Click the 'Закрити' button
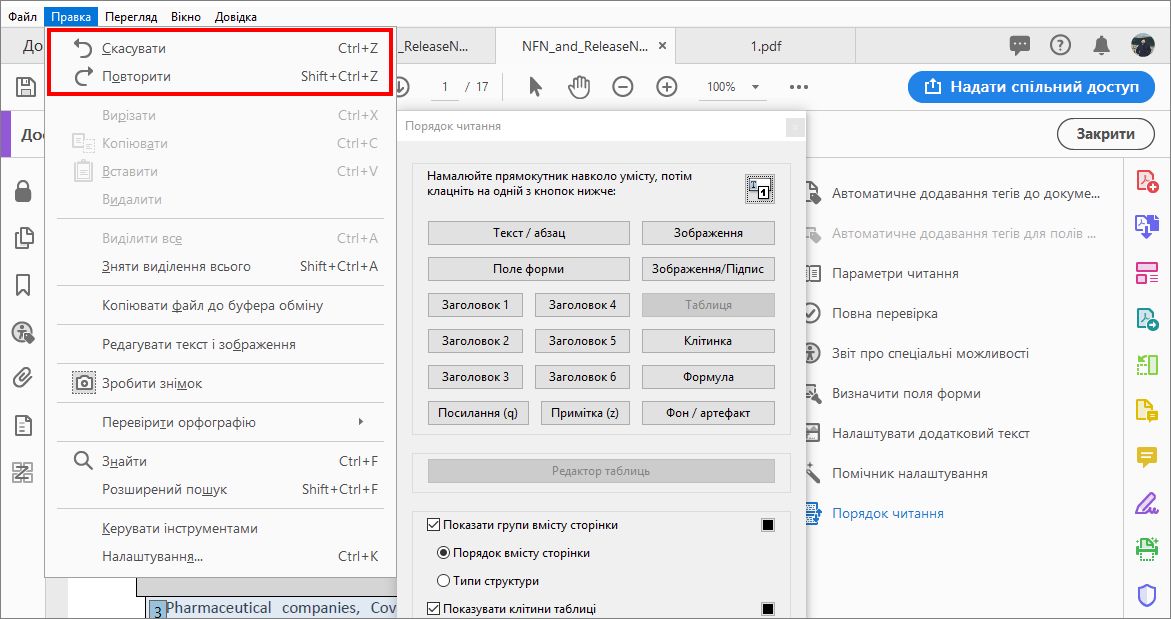The width and height of the screenshot is (1171, 619). pyautogui.click(x=1105, y=134)
